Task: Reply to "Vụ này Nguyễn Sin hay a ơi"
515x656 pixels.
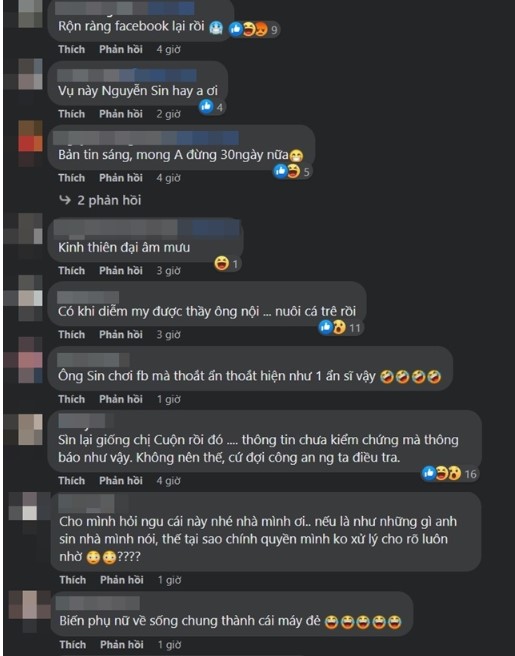Action: tap(121, 114)
